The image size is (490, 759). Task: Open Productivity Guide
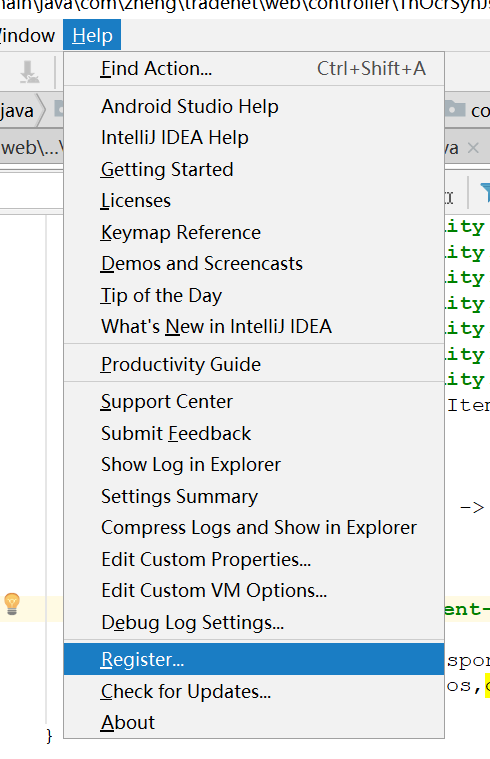pyautogui.click(x=254, y=364)
